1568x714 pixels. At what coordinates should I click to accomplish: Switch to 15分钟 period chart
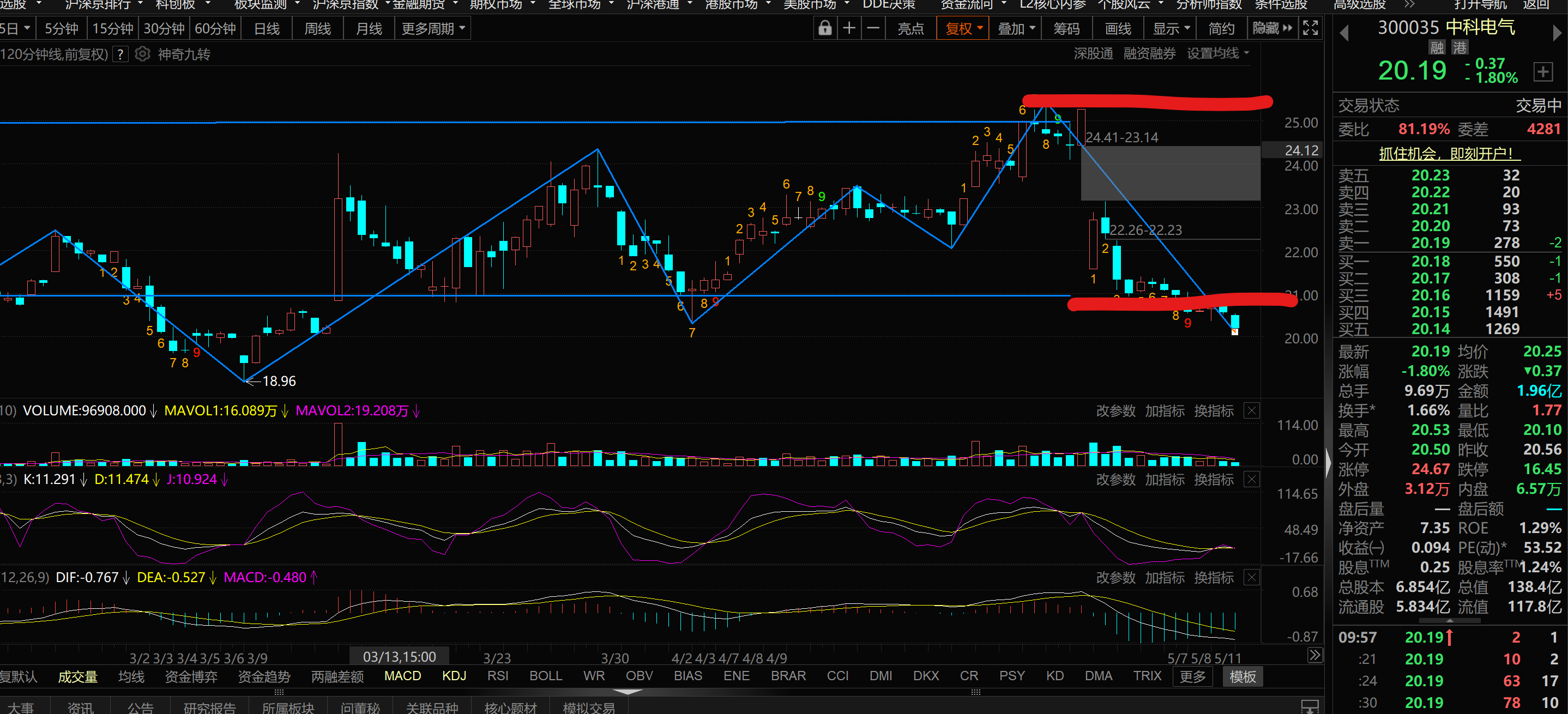pyautogui.click(x=113, y=28)
